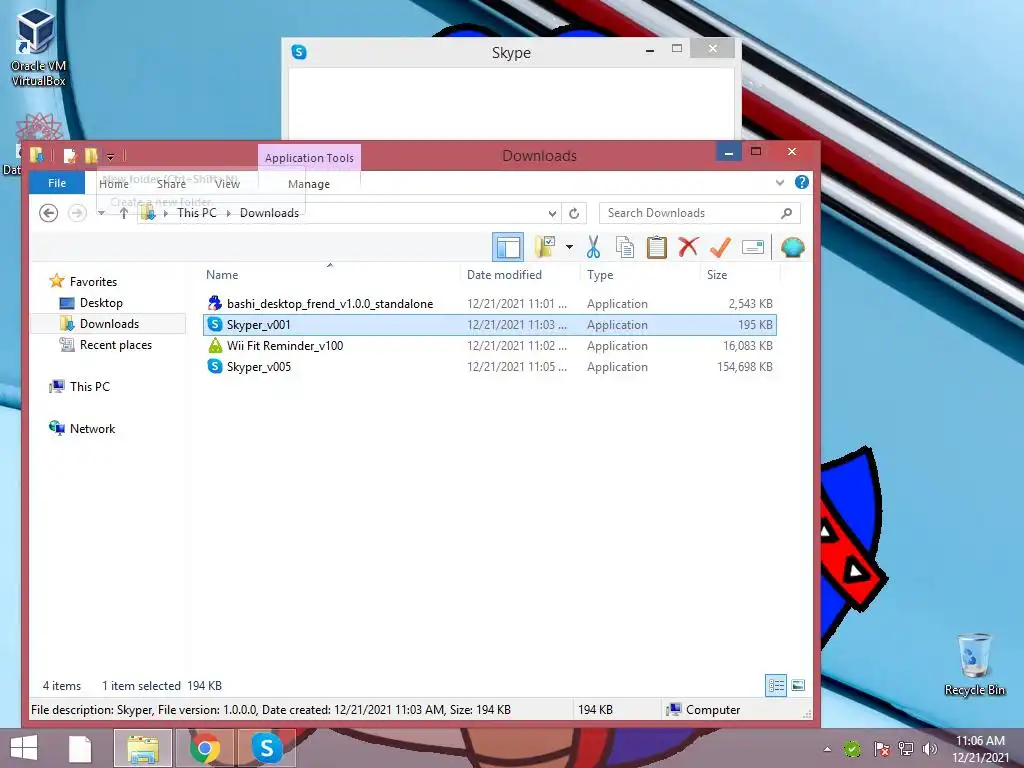Click the Copy toolbar icon
Viewport: 1024px width, 768px height.
pyautogui.click(x=625, y=247)
